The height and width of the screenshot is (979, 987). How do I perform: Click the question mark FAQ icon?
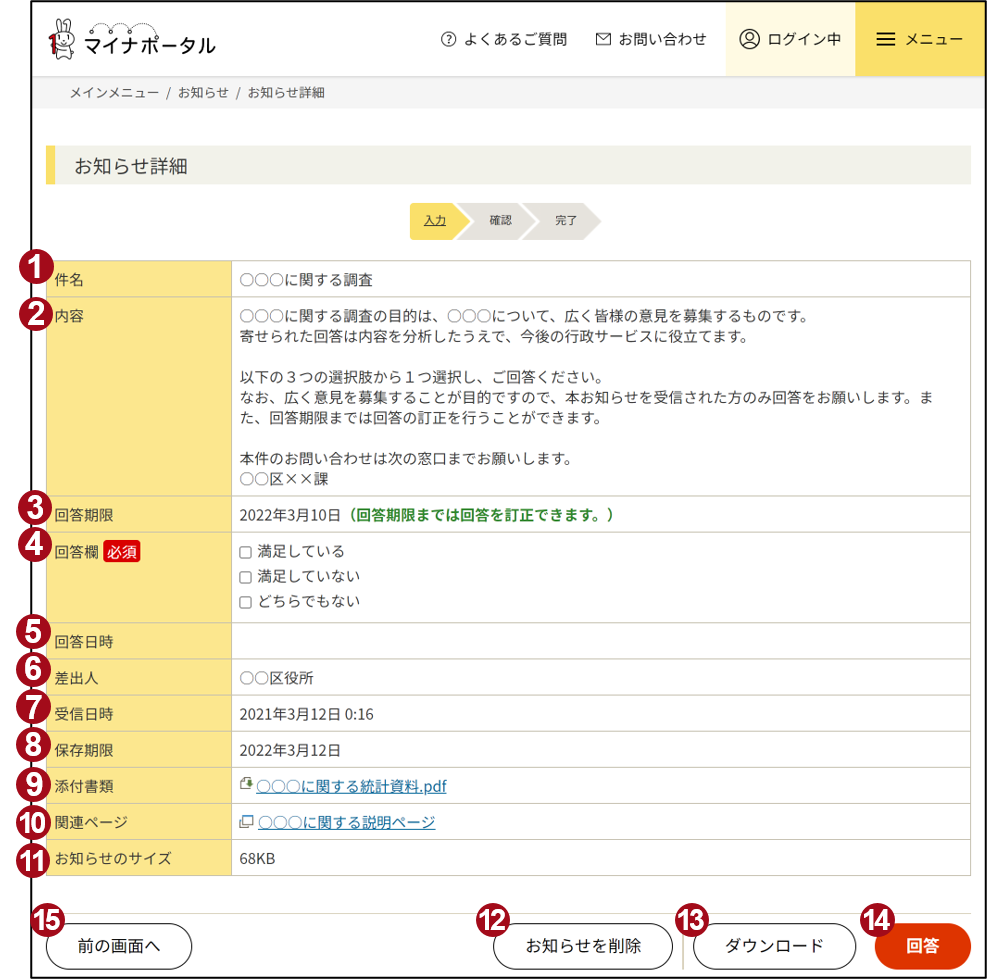(x=448, y=39)
